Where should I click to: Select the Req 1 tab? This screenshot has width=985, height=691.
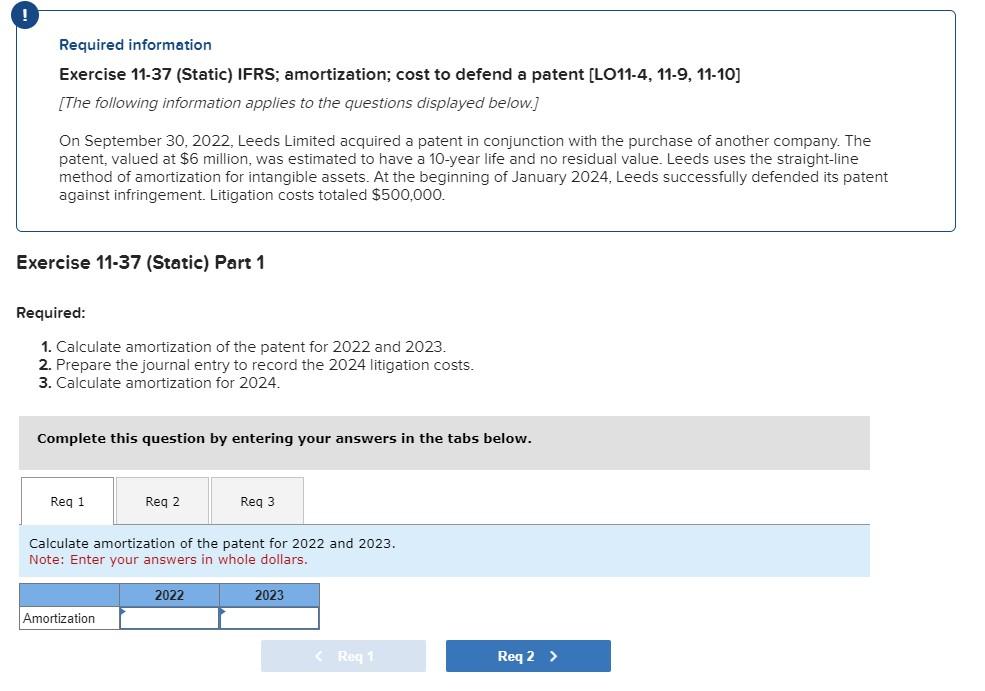(66, 500)
